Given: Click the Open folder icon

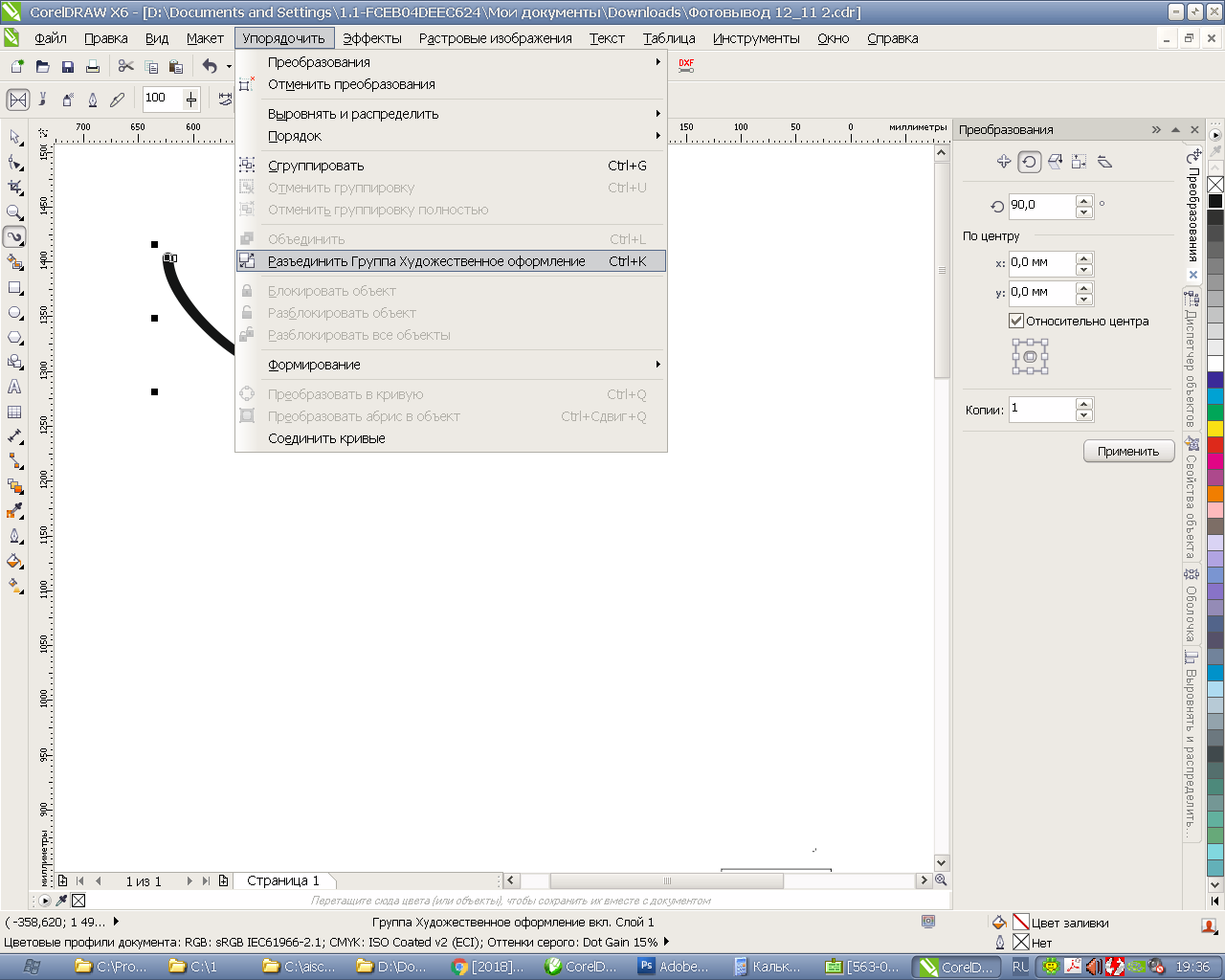Looking at the screenshot, I should click(x=42, y=66).
